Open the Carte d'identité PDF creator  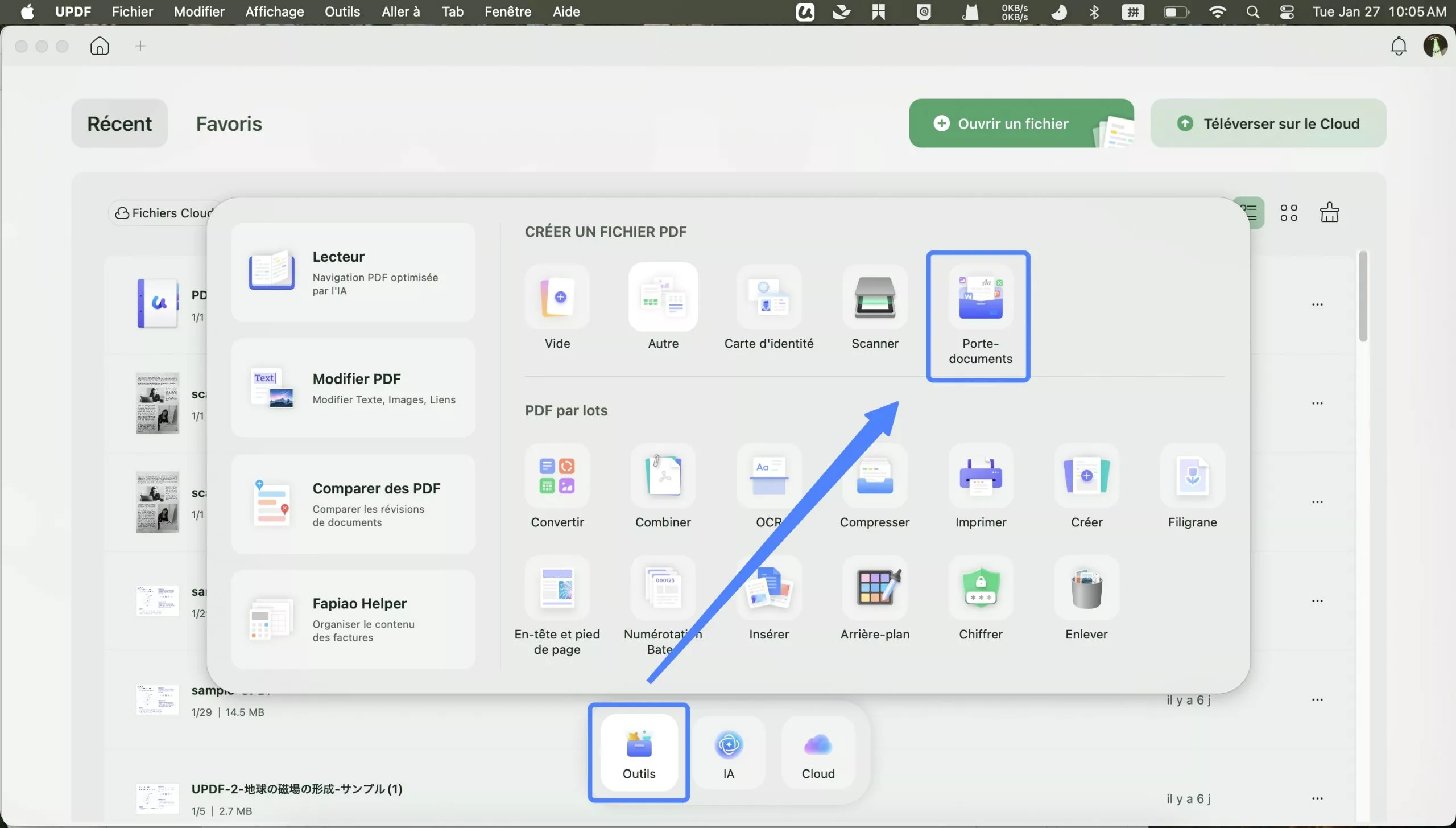click(769, 307)
